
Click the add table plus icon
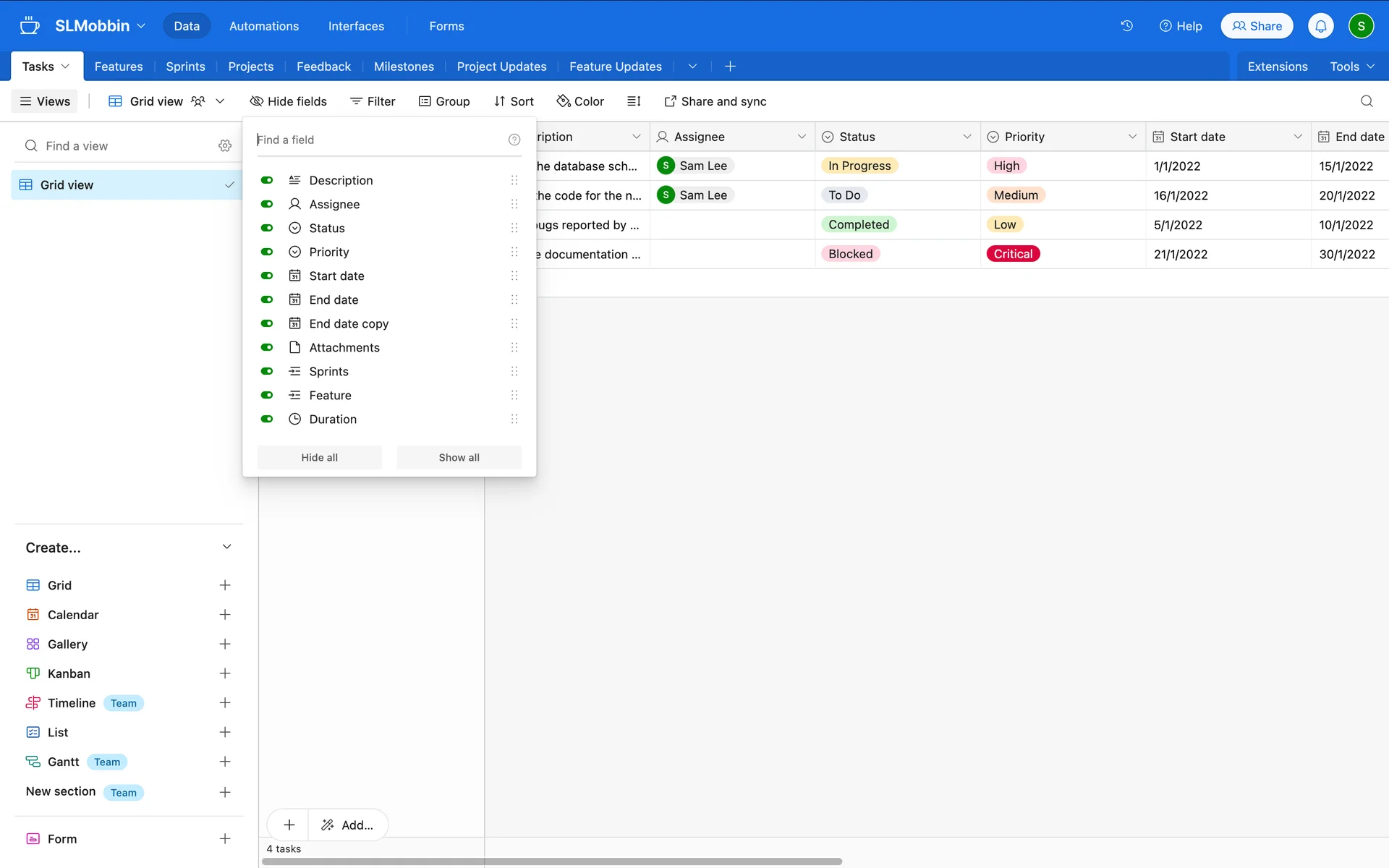click(x=730, y=67)
